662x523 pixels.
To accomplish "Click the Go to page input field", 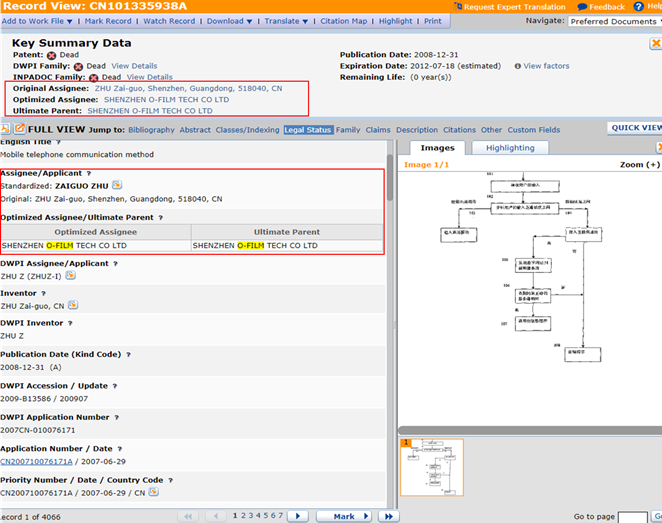I will coord(632,517).
